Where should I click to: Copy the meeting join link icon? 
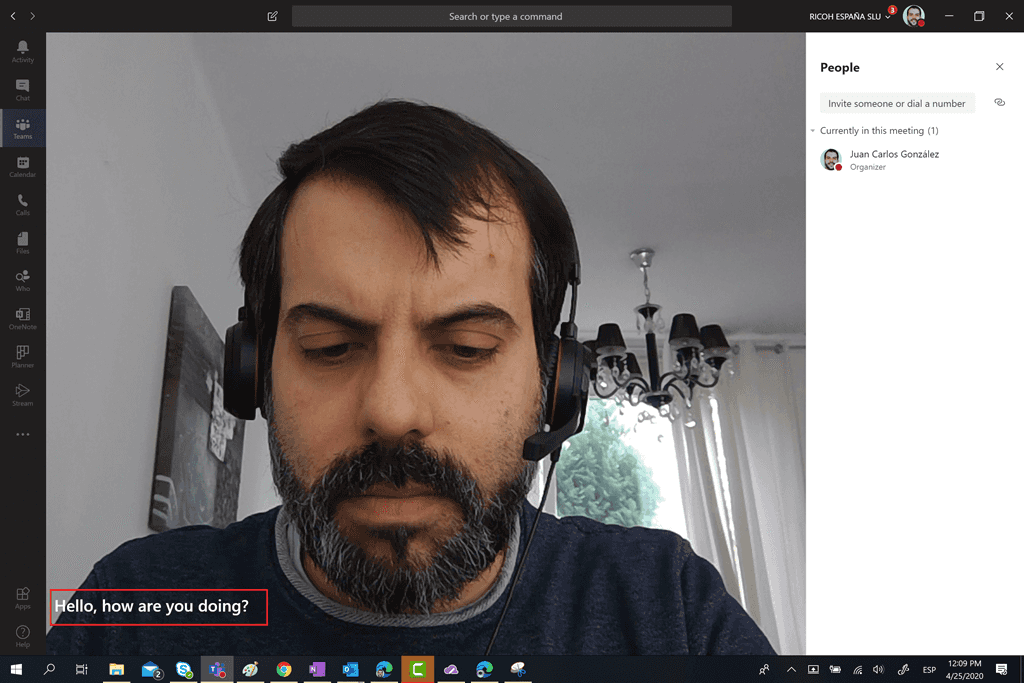click(999, 103)
